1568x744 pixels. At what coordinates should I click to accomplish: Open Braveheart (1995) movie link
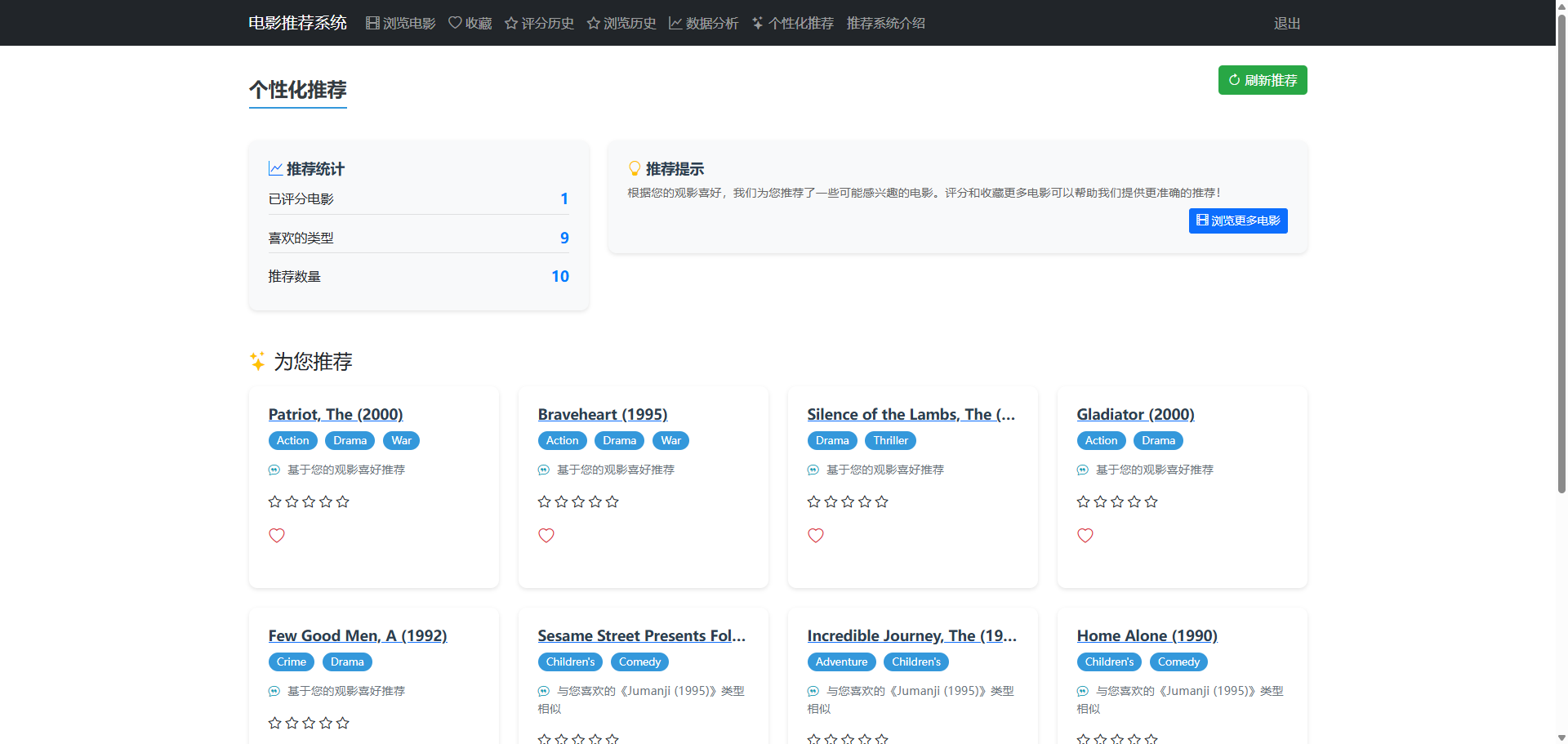point(603,414)
